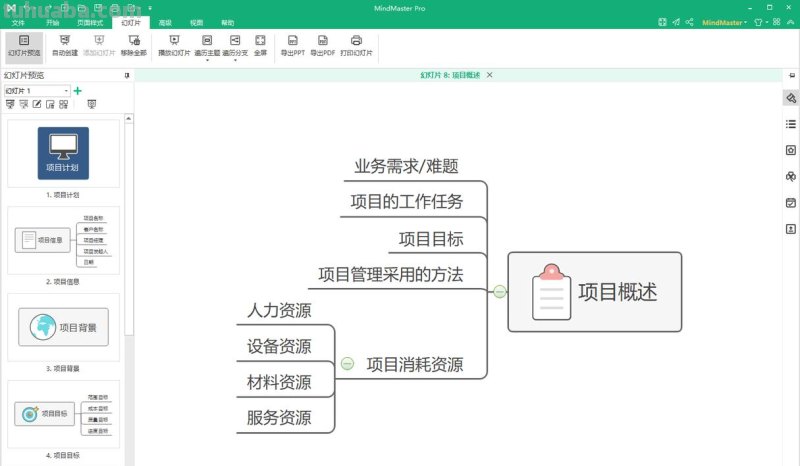Open quick access toolbar customize arrow

150,8
